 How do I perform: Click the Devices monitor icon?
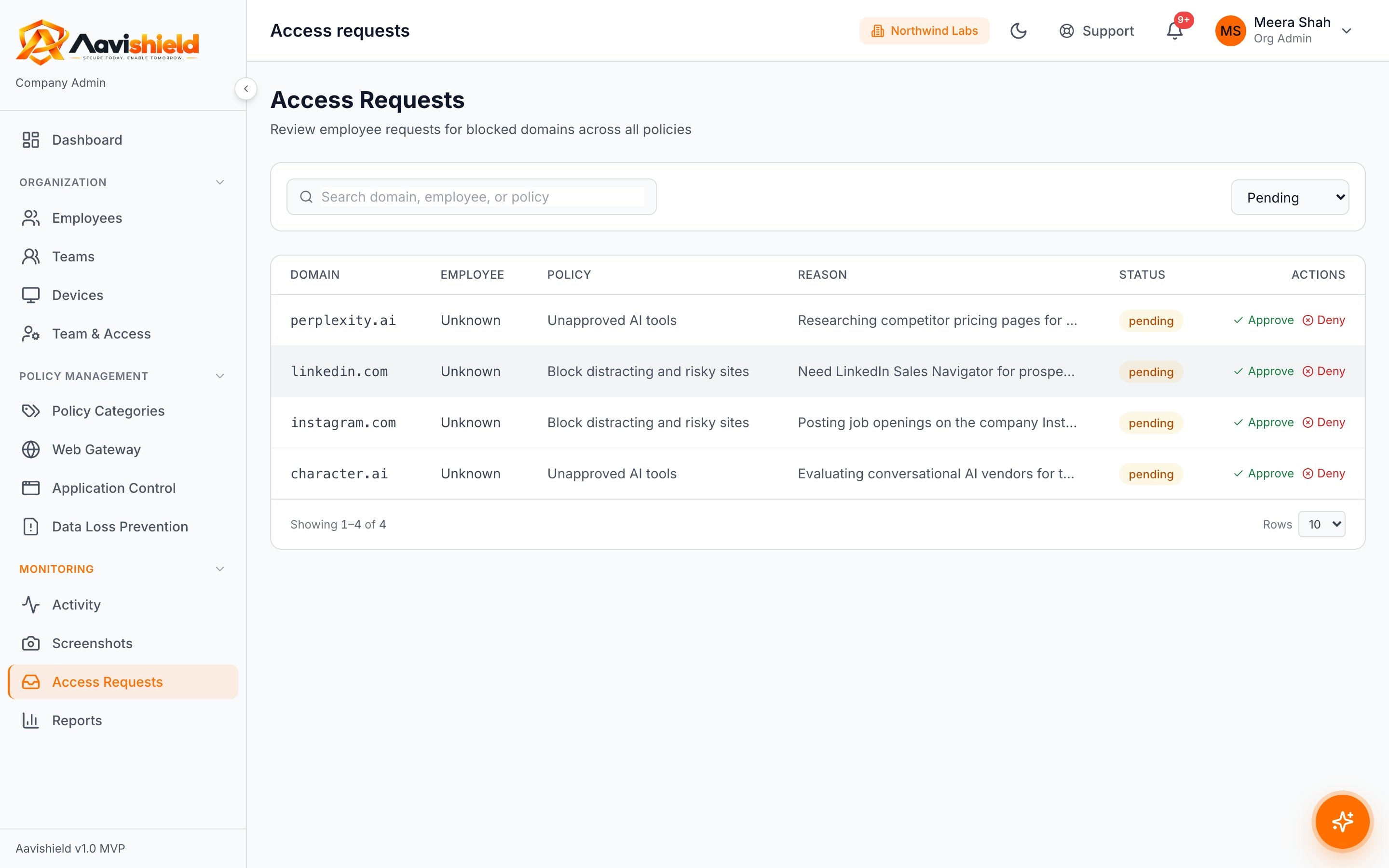31,295
